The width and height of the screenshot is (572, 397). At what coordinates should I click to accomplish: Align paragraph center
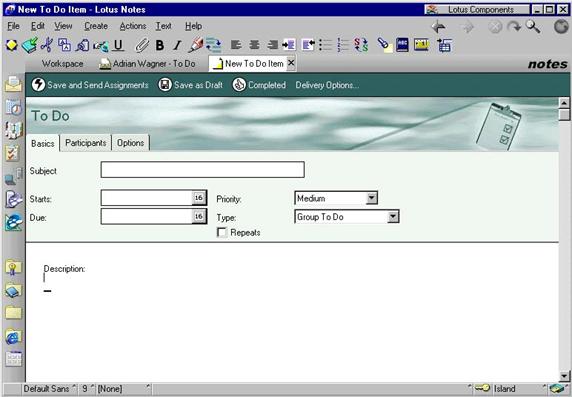pos(254,45)
